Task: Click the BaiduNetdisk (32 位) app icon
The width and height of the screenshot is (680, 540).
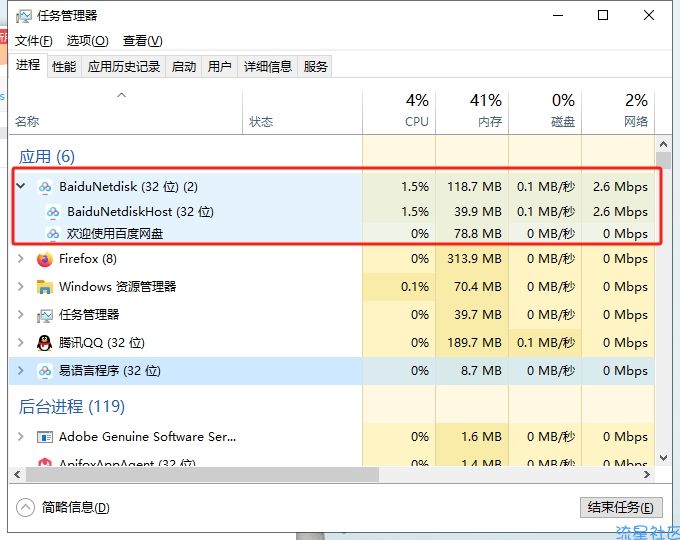Action: pos(45,187)
